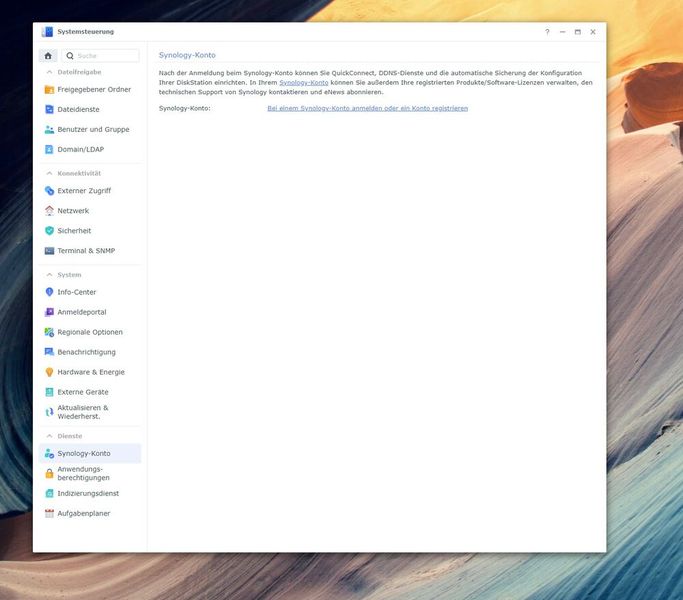Choose the Regionale Optionen label
The image size is (683, 600).
coord(90,332)
